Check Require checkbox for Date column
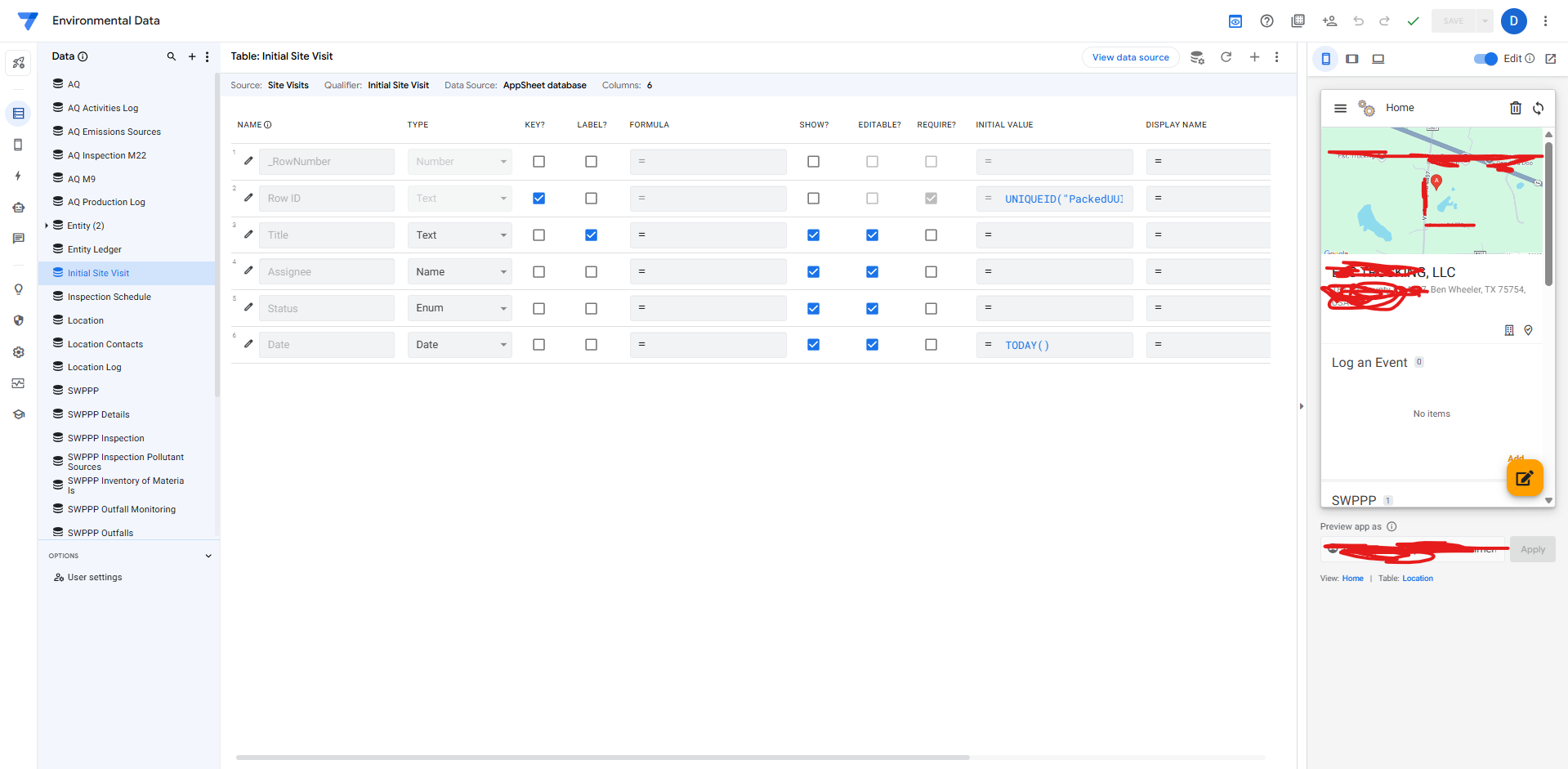Image resolution: width=1568 pixels, height=769 pixels. (x=931, y=345)
